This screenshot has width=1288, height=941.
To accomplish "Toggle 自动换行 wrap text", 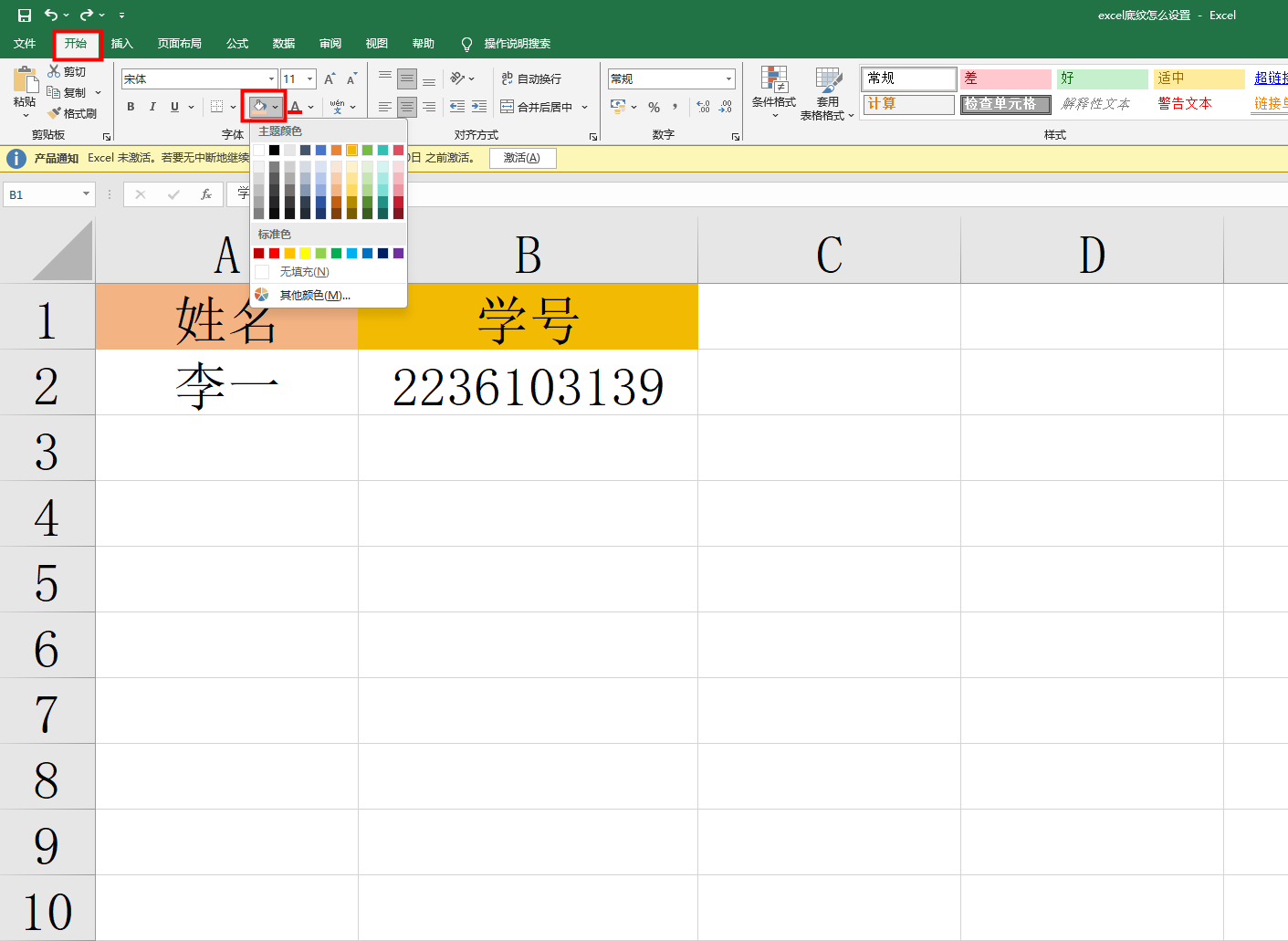I will 531,79.
